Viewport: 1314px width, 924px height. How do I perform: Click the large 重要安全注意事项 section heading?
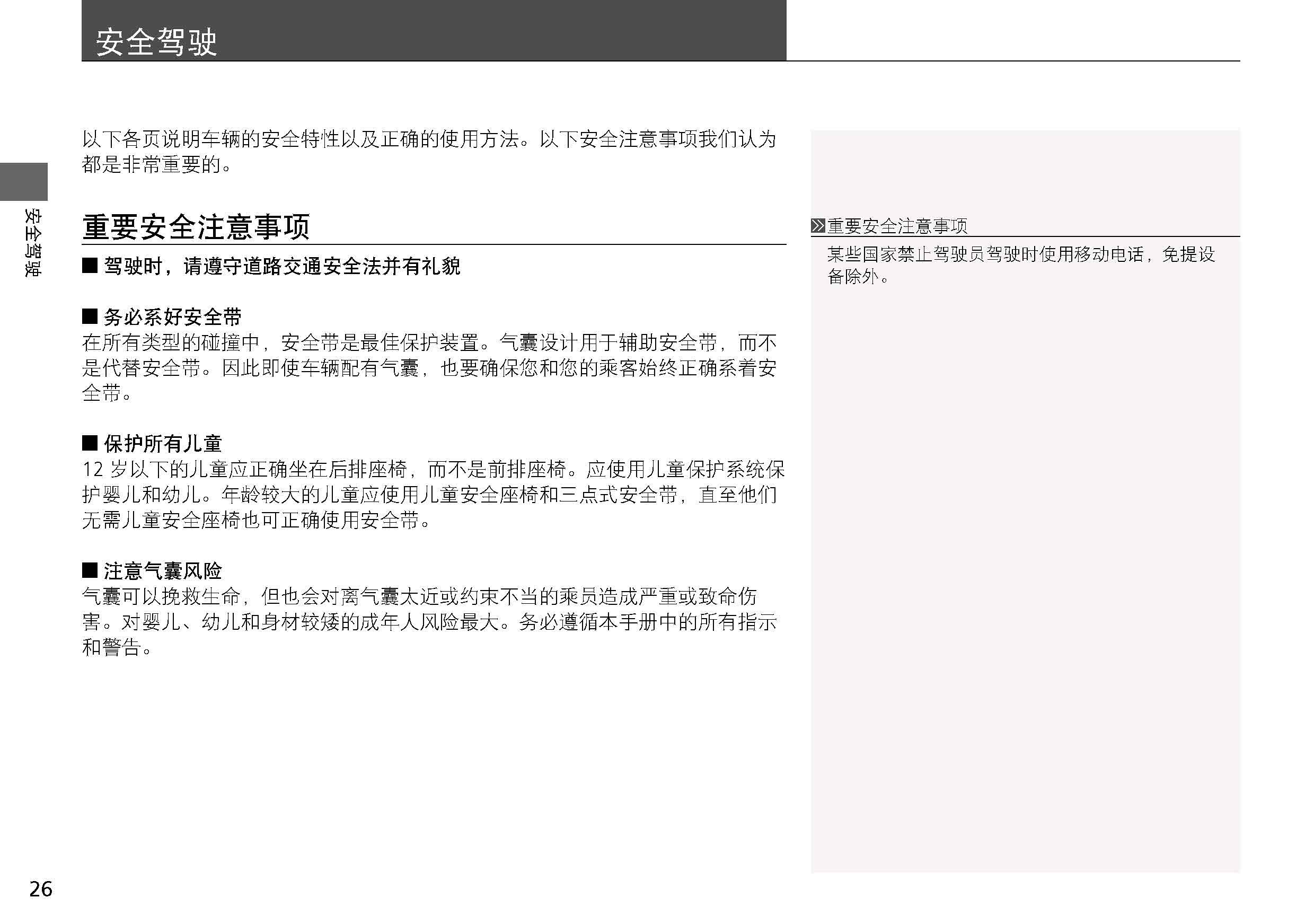(x=196, y=227)
